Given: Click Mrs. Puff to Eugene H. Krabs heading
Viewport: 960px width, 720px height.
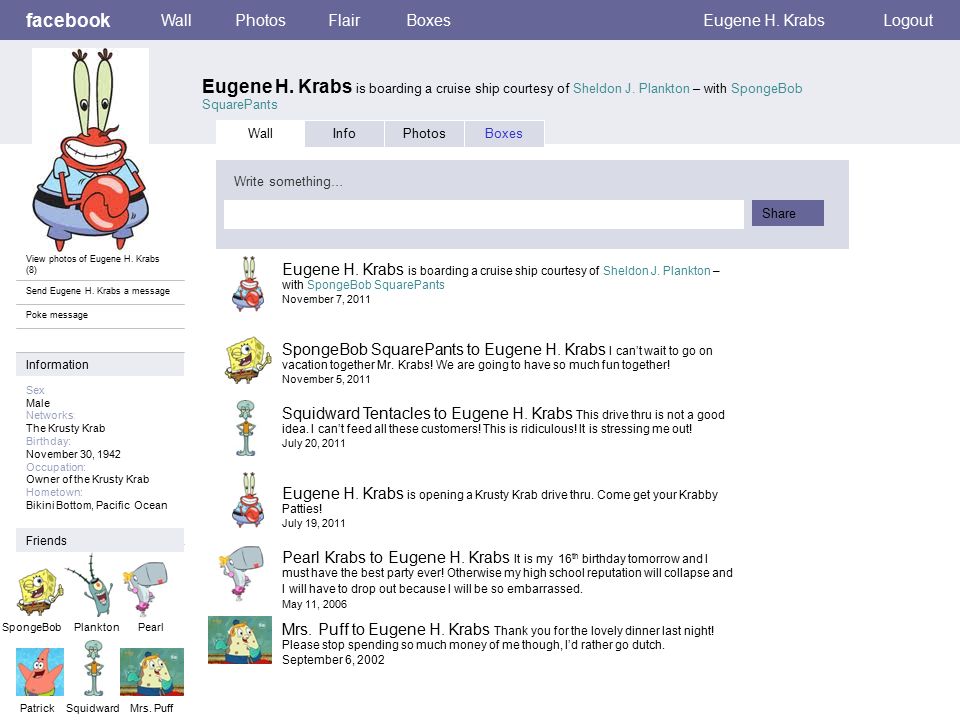Looking at the screenshot, I should 386,629.
